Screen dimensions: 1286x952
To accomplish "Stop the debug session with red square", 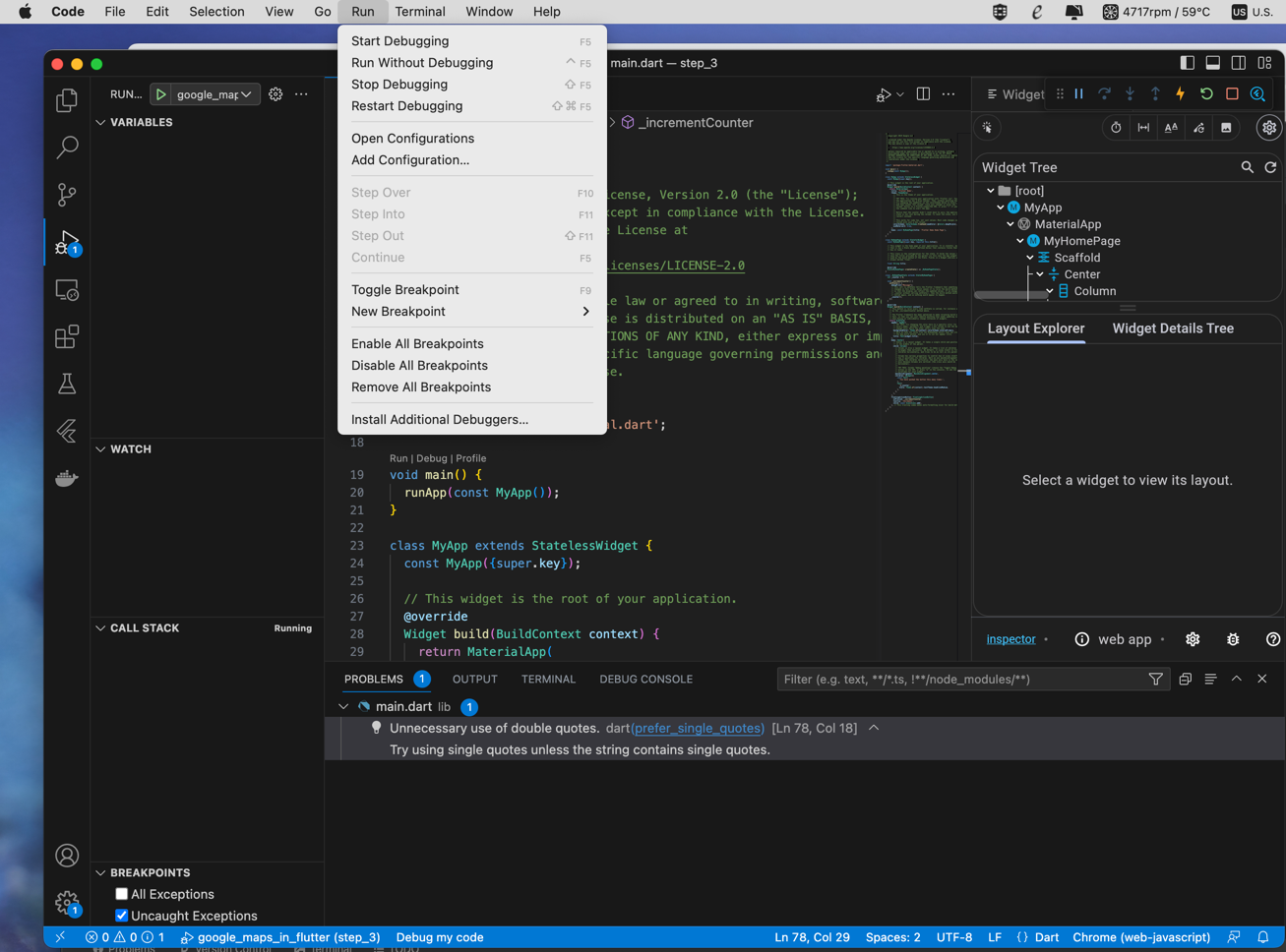I will point(1232,94).
